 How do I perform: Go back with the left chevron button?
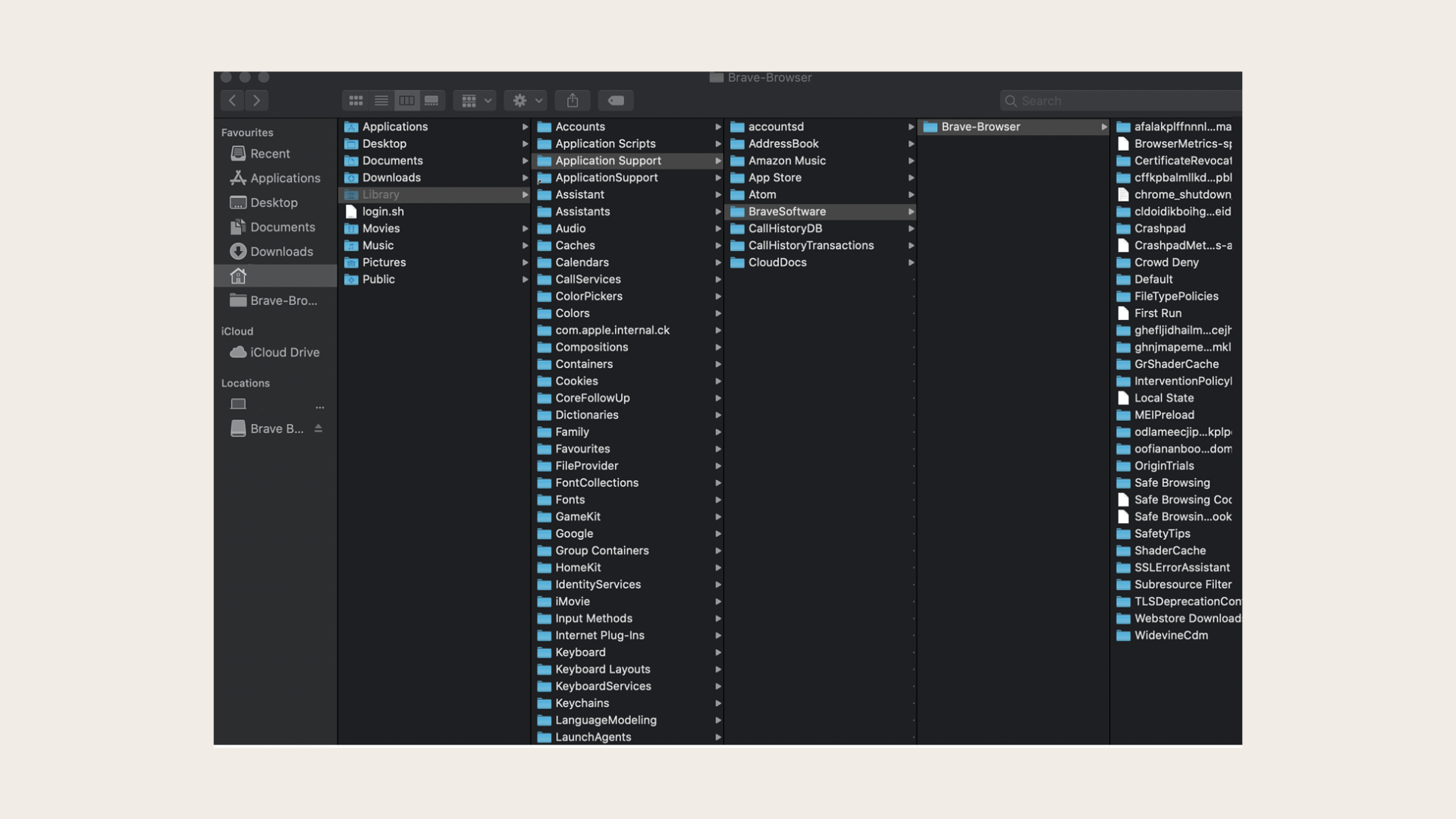coord(233,100)
